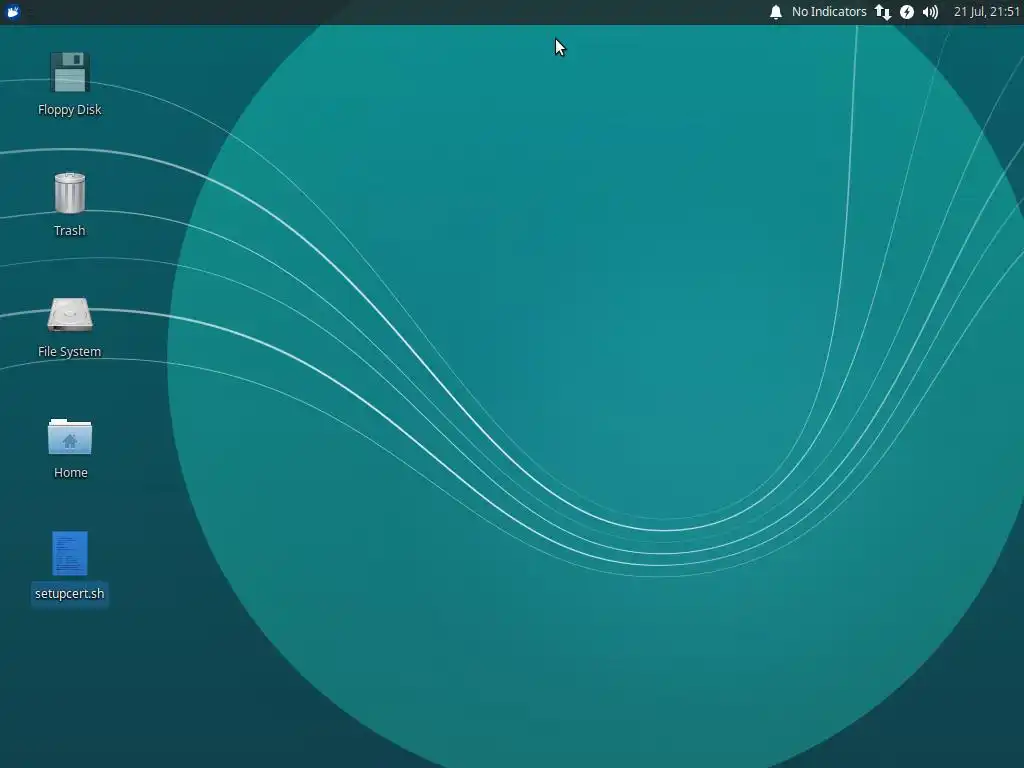Screen dimensions: 1024x768
Task: Click the 'File System' label text
Action: (69, 351)
